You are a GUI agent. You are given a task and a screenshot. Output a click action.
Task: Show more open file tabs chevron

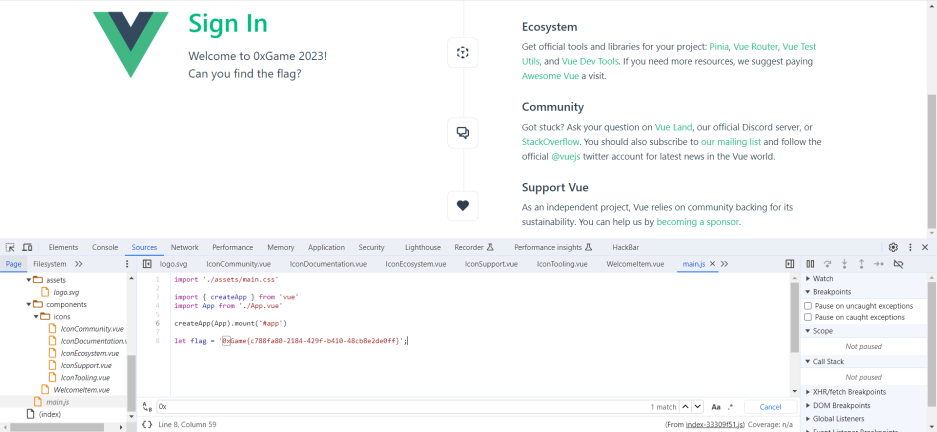(x=724, y=264)
